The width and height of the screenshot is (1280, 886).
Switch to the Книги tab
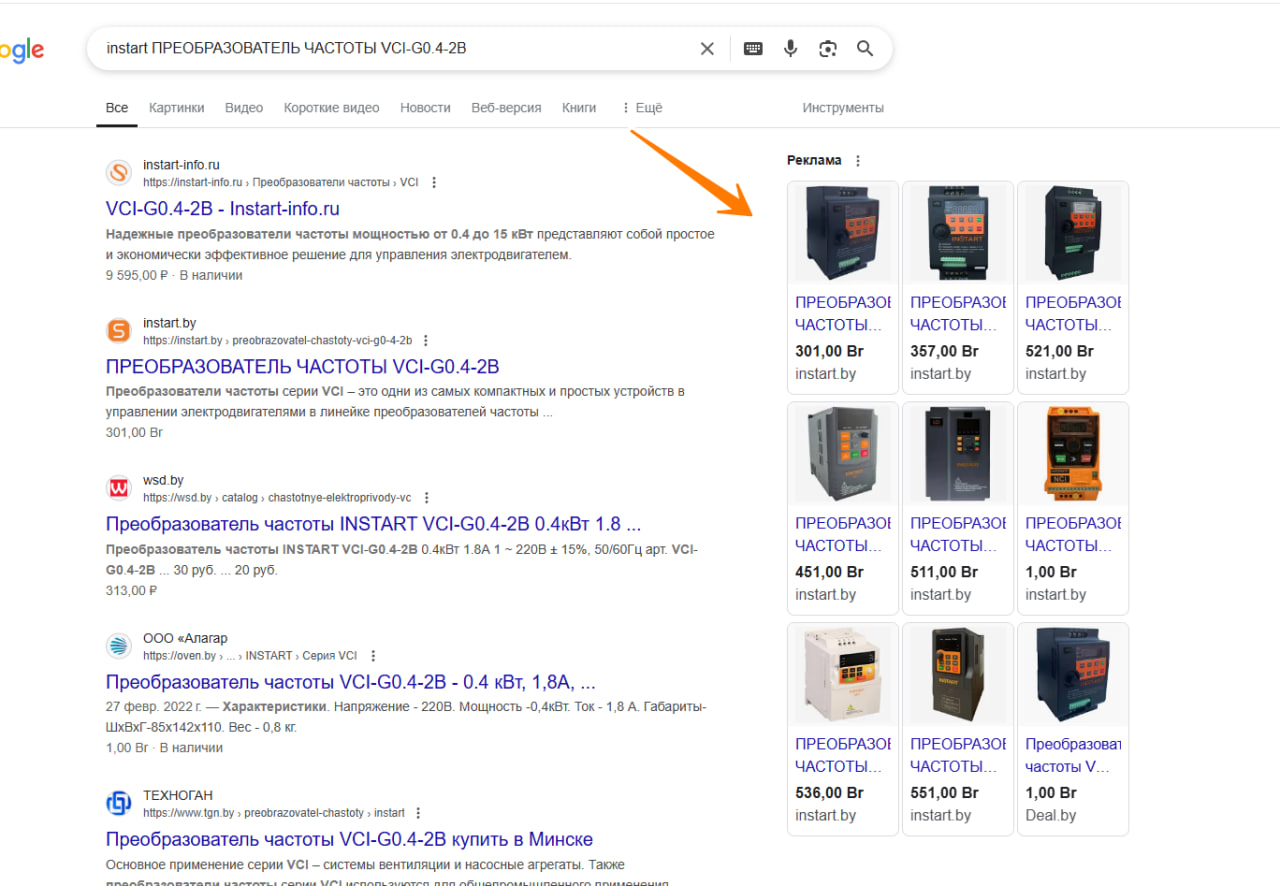point(579,108)
